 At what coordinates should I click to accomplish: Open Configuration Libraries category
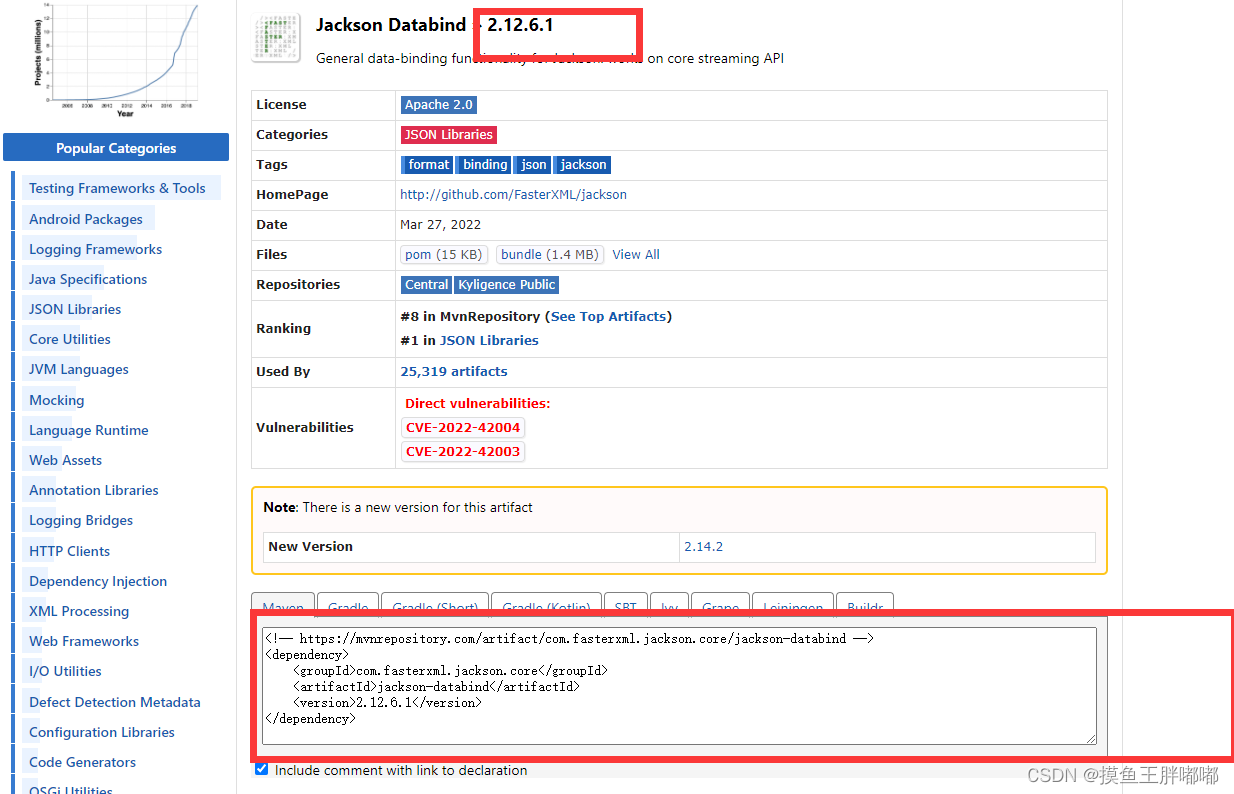coord(102,732)
